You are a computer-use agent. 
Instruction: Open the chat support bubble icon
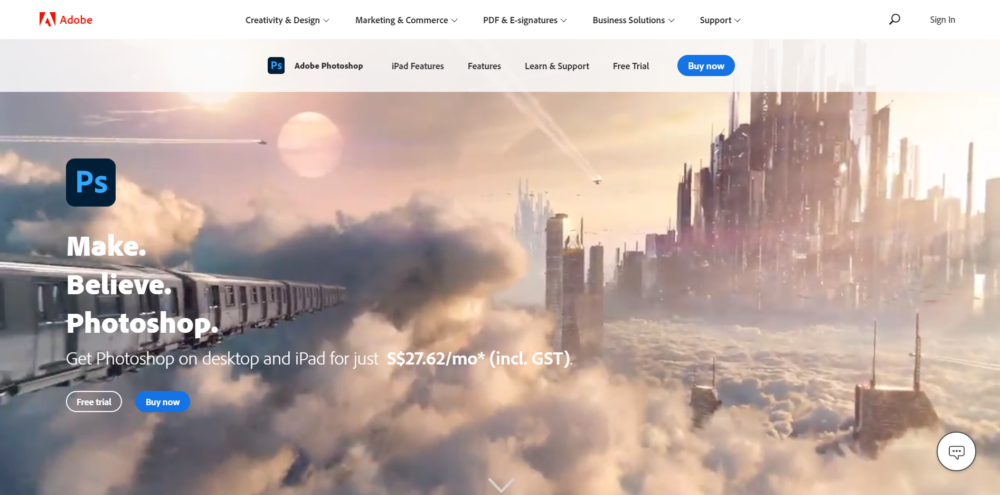pyautogui.click(x=956, y=452)
